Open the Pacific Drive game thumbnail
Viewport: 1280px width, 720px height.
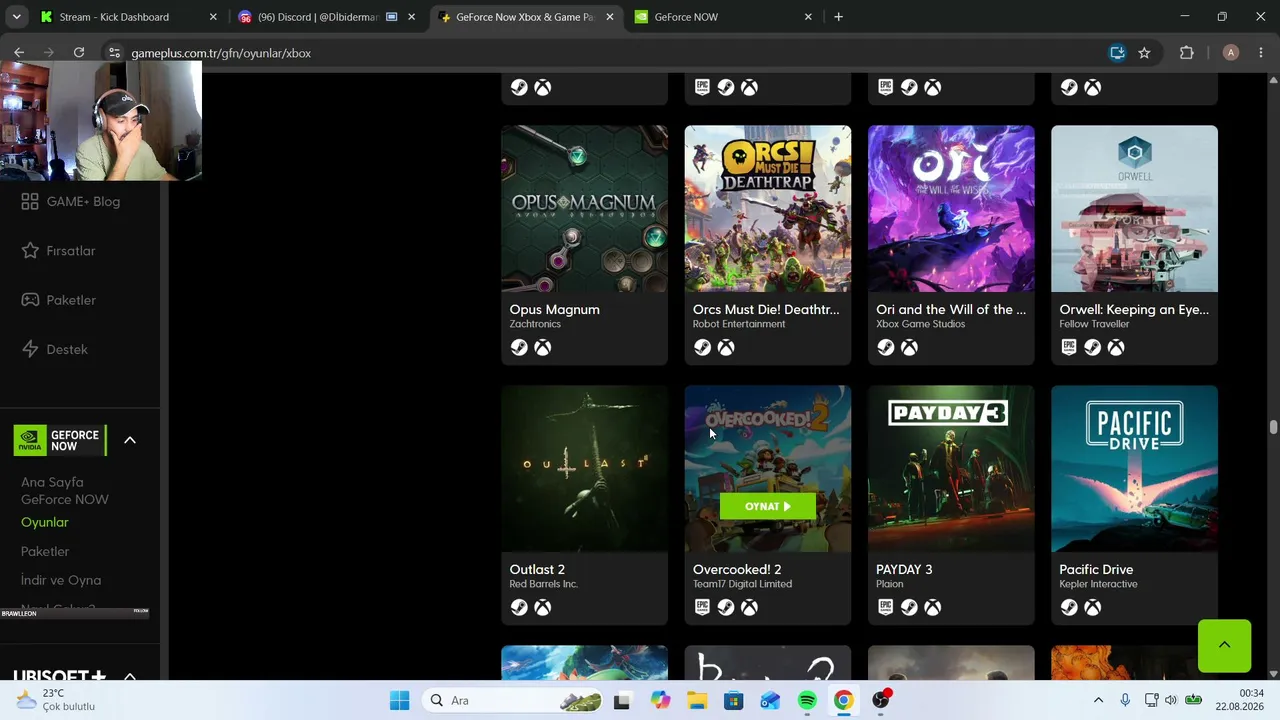[x=1134, y=468]
